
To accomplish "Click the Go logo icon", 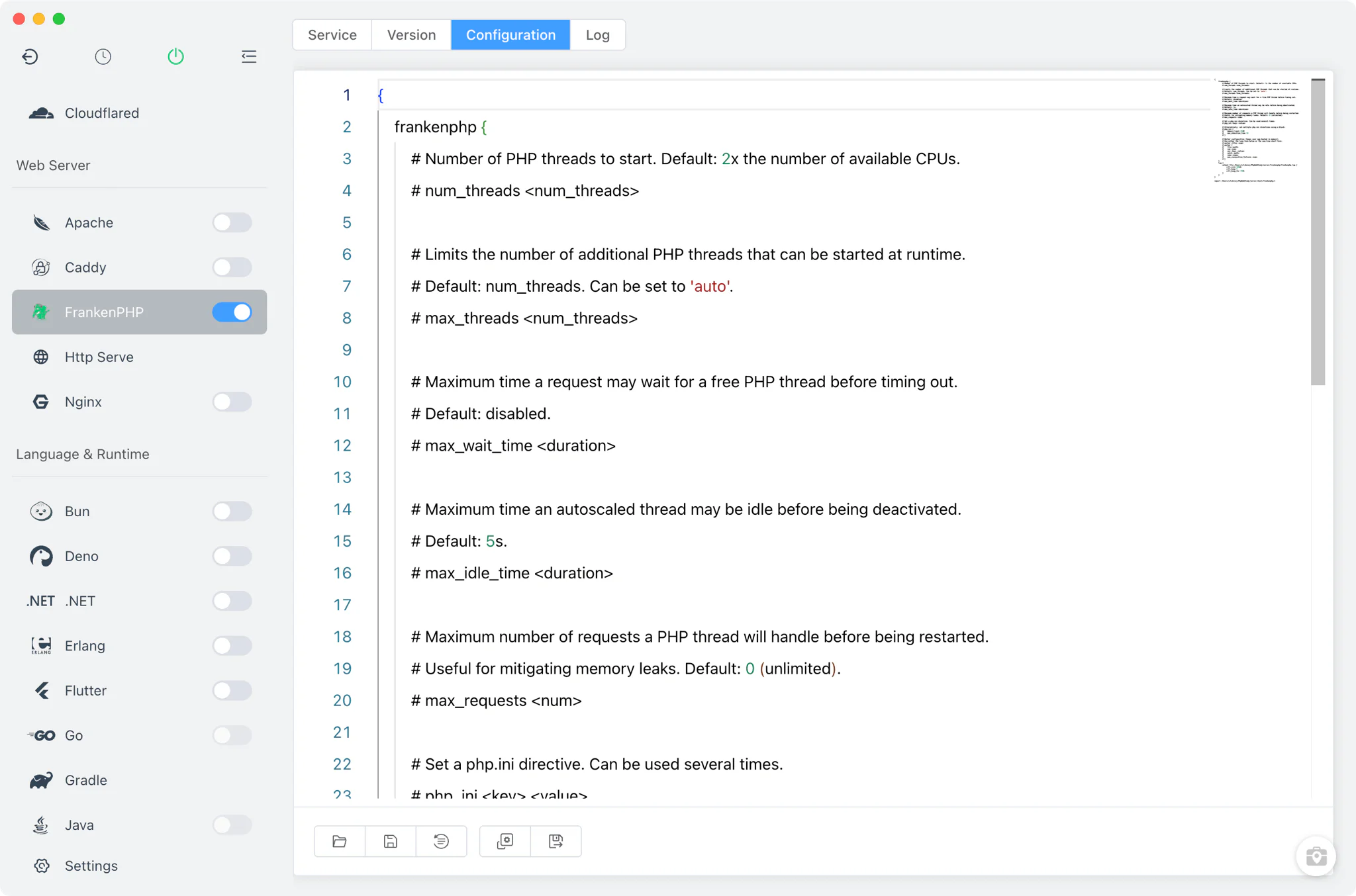I will click(41, 735).
